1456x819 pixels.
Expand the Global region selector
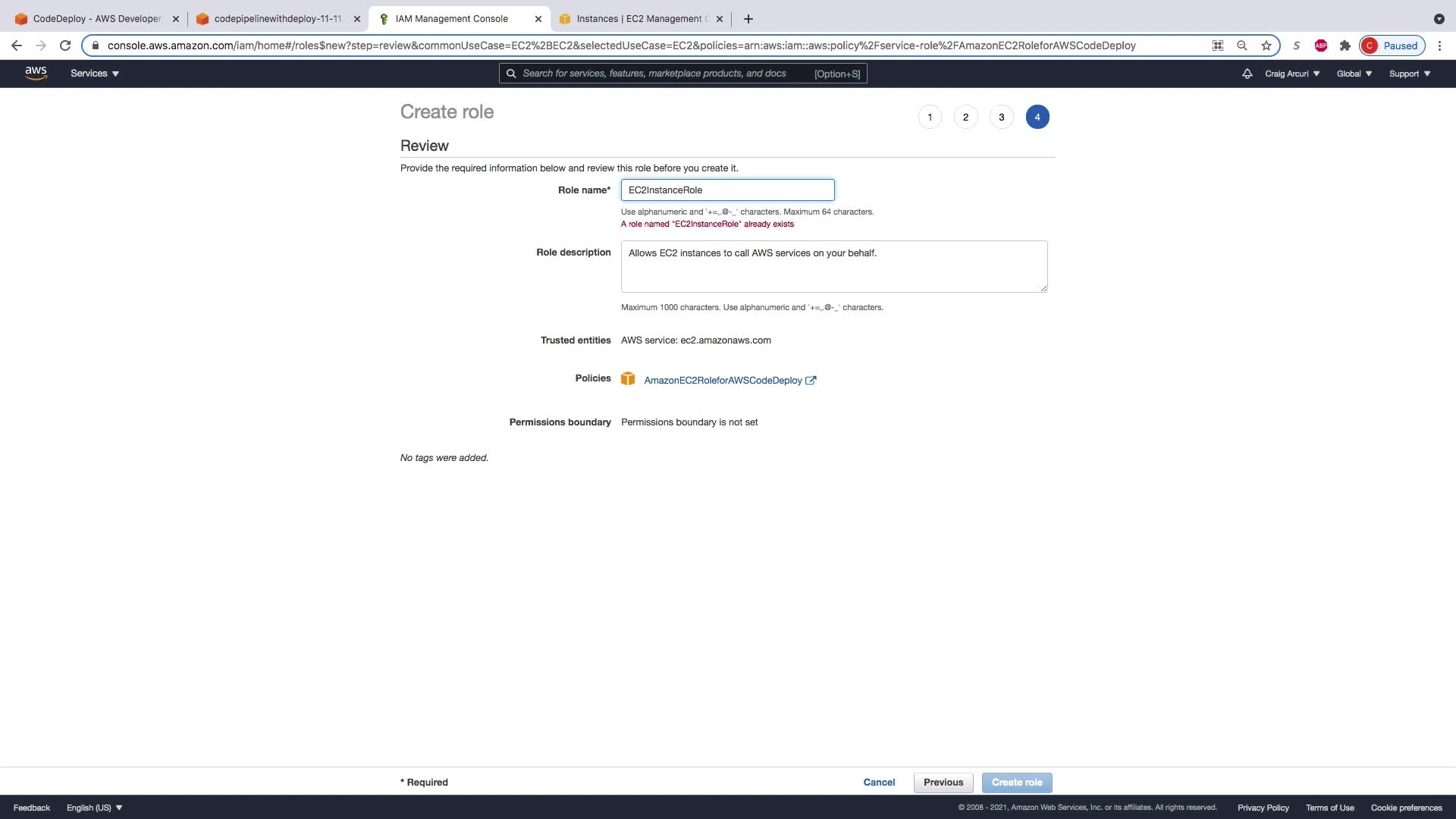point(1354,74)
